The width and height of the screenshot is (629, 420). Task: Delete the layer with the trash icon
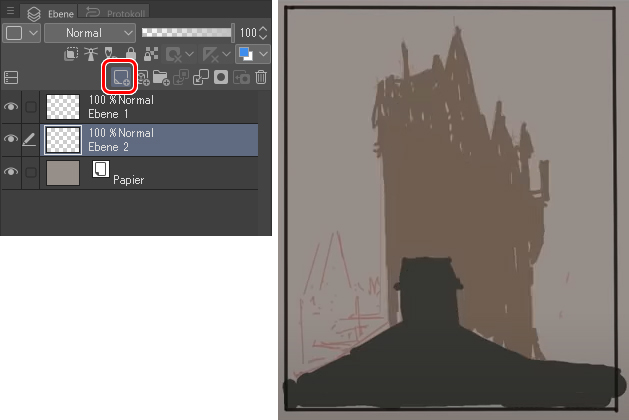click(261, 77)
